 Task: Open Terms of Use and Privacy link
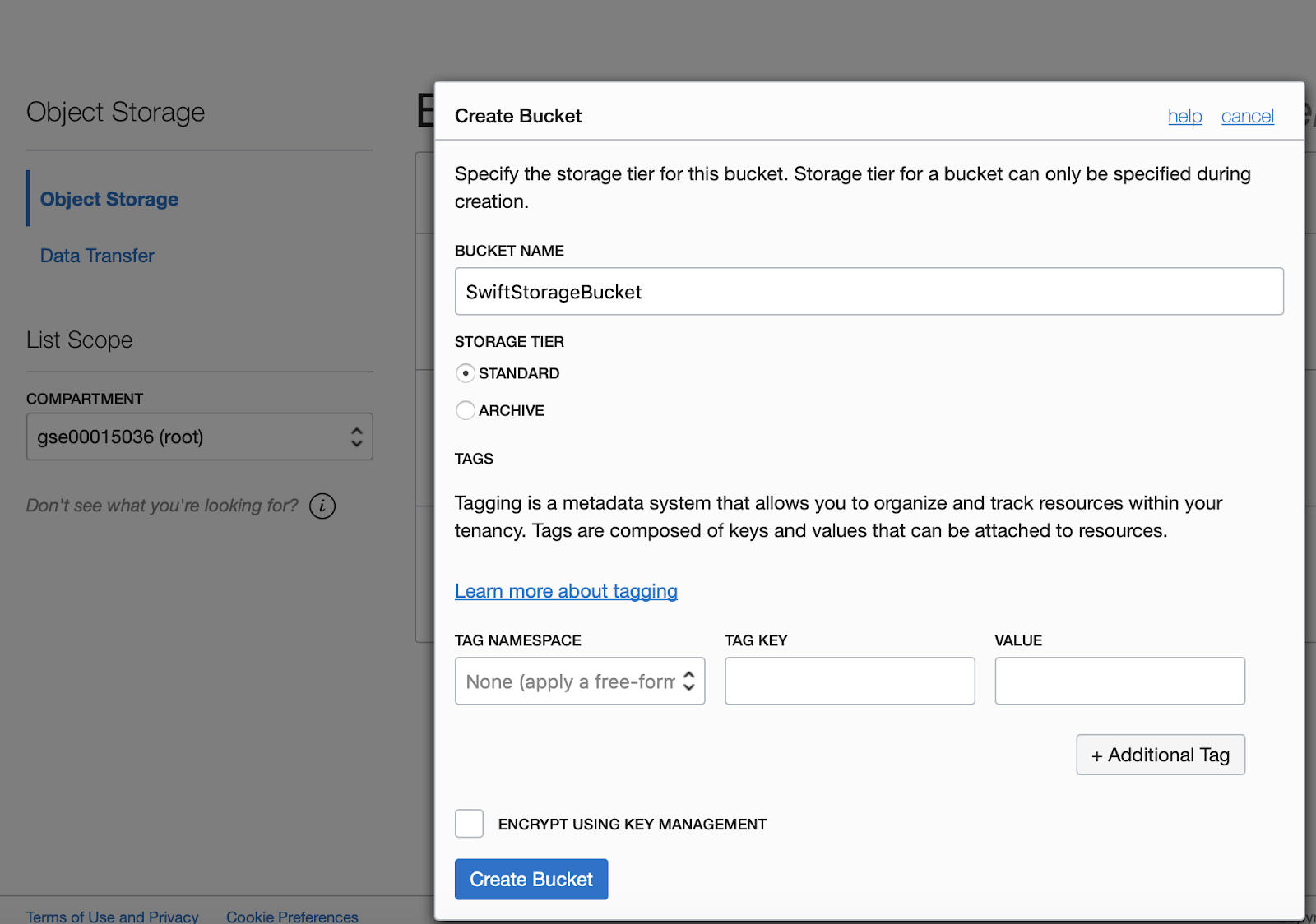(112, 916)
